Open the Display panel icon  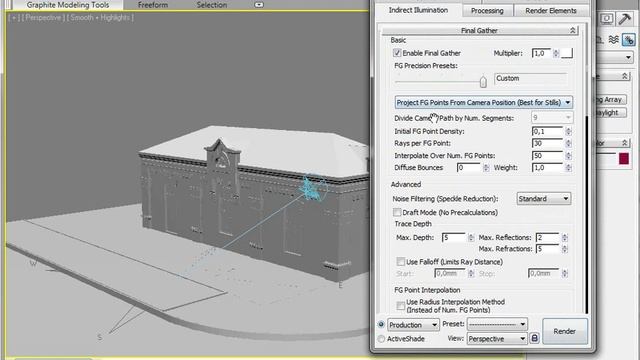pyautogui.click(x=607, y=19)
